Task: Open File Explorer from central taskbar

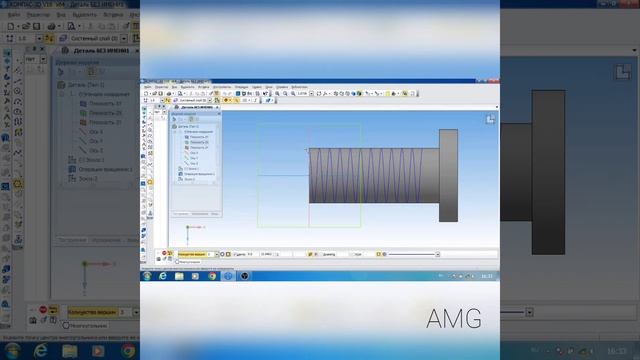Action: pos(179,276)
